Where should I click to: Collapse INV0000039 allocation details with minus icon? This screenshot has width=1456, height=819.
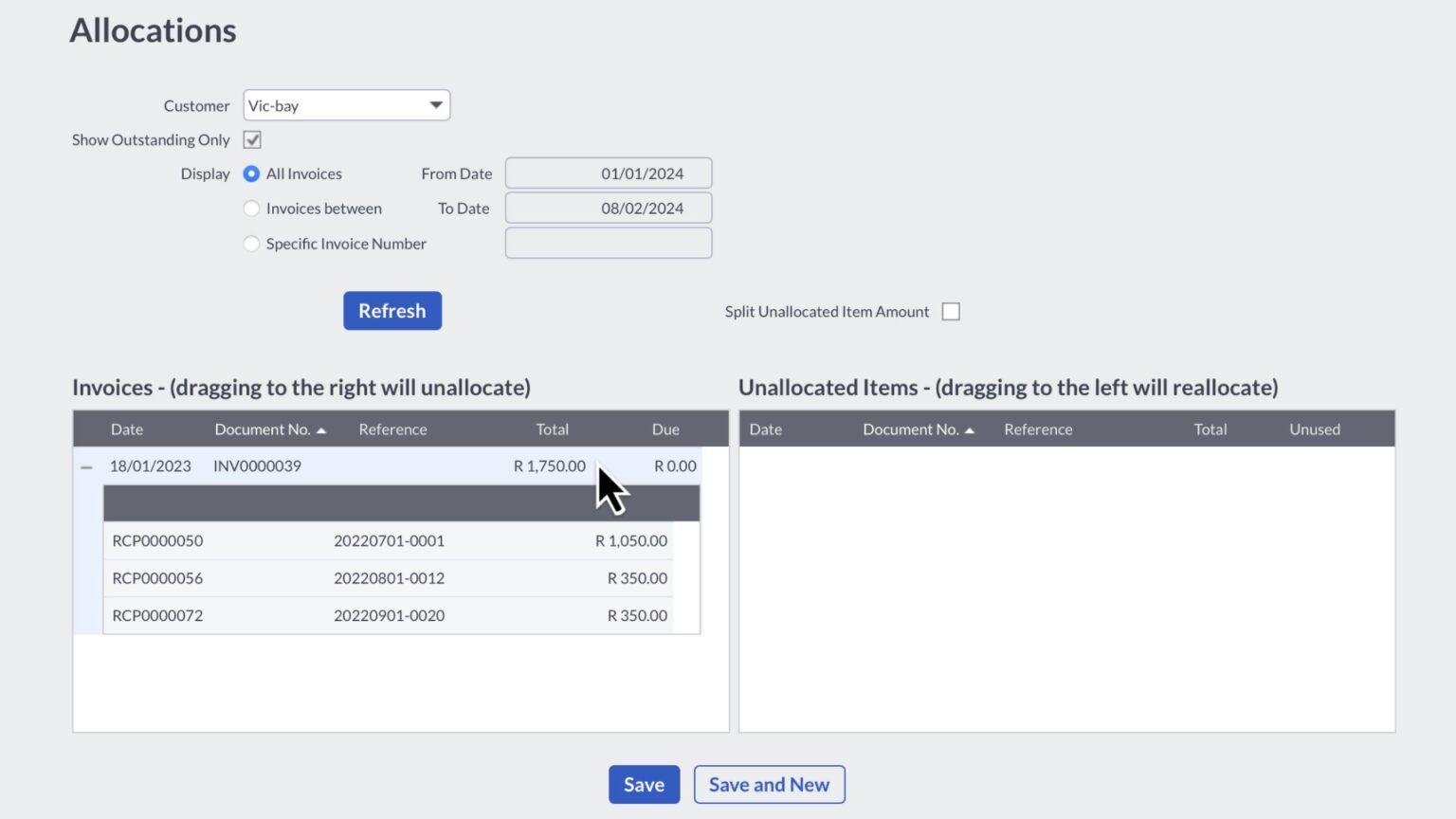click(x=86, y=465)
